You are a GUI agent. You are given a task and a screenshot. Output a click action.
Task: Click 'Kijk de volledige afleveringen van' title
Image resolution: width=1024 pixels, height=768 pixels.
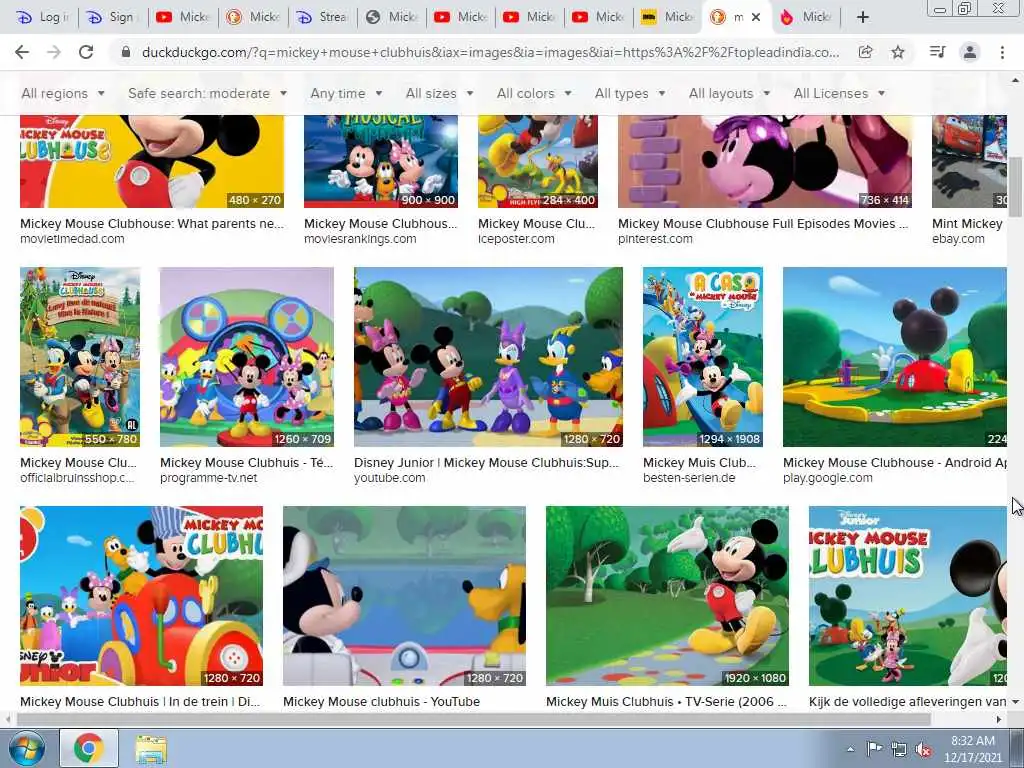pos(907,702)
